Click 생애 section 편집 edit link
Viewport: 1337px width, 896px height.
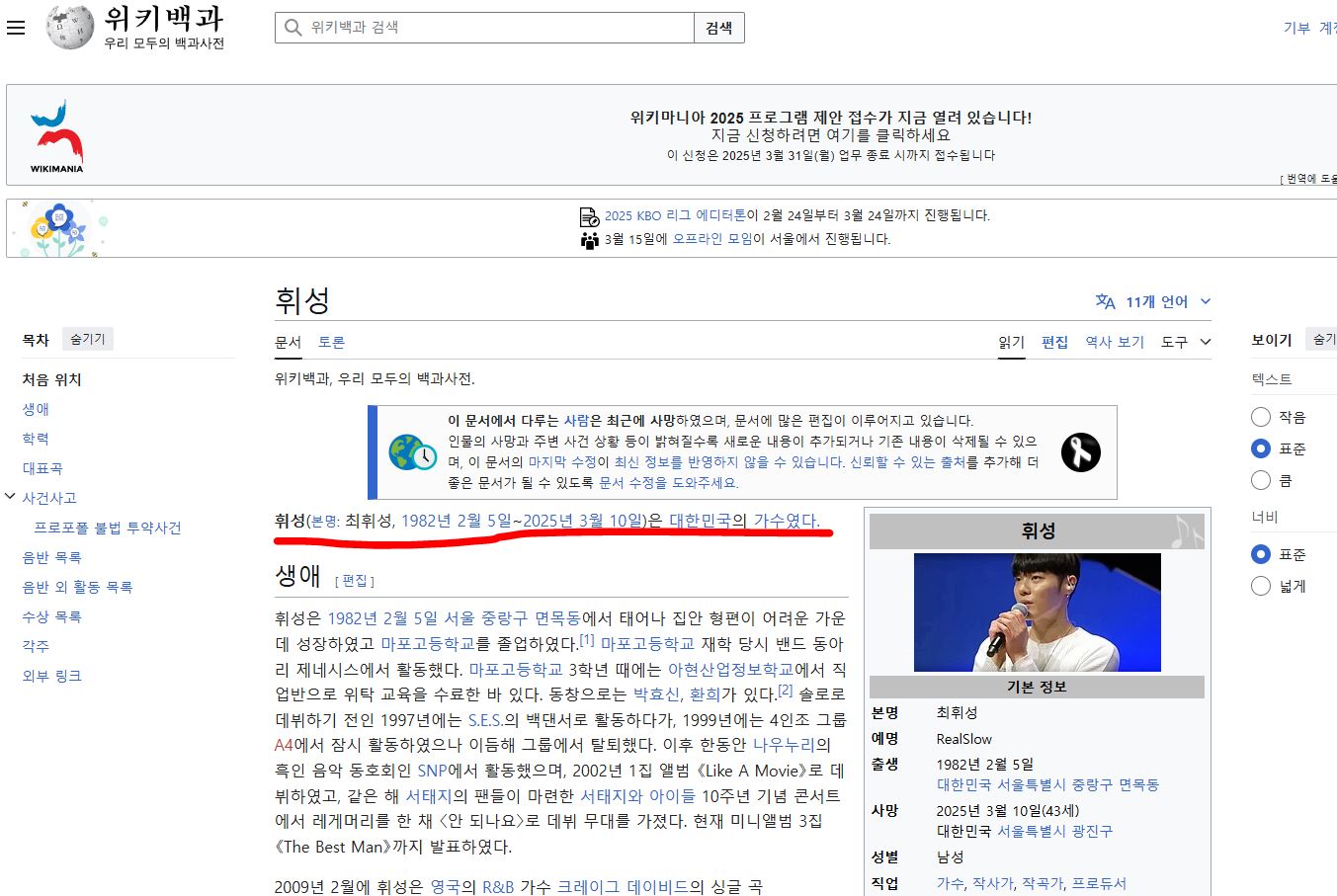355,580
